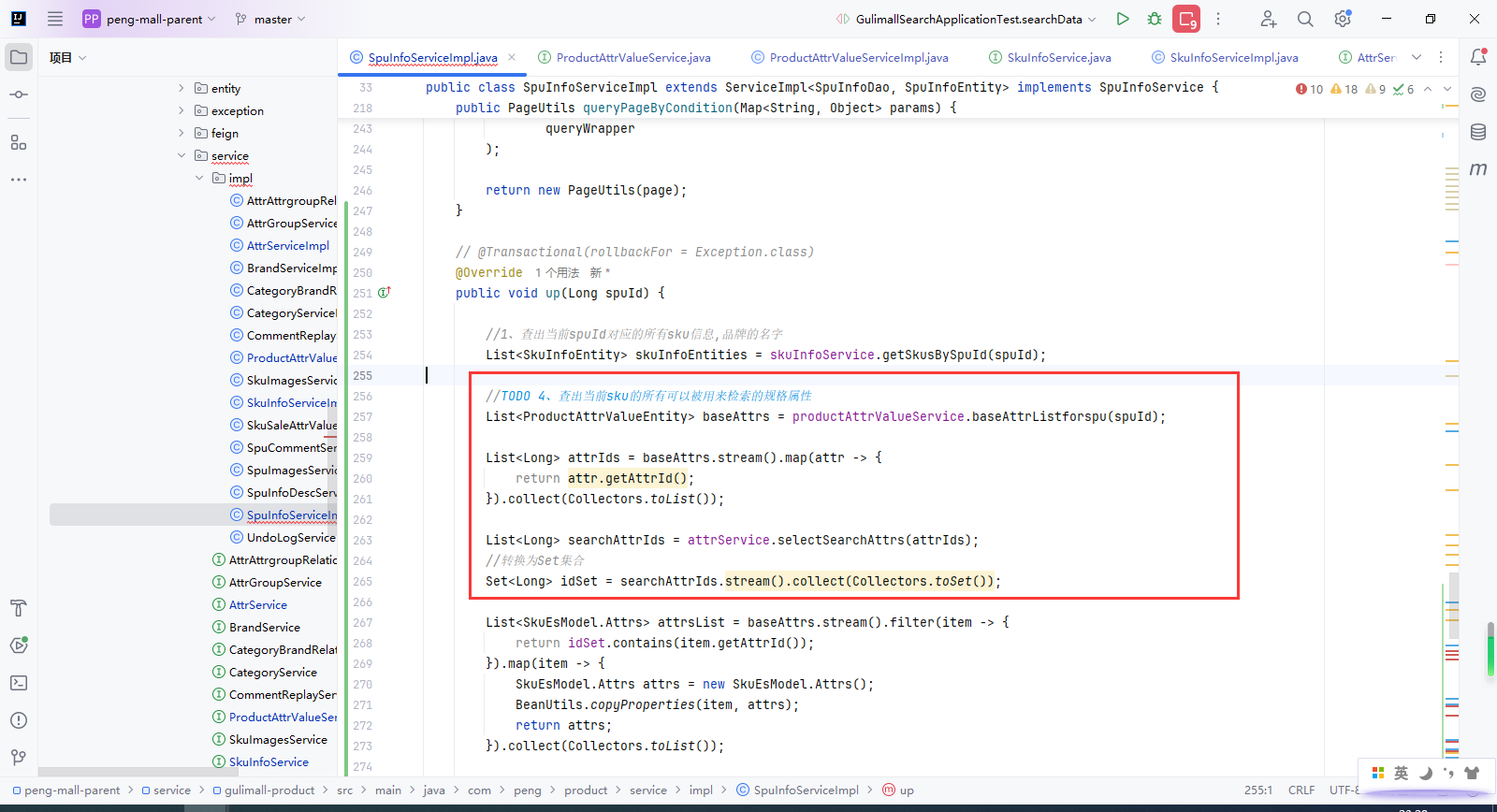The image size is (1497, 812).
Task: Click the errors count indicator 10
Action: point(1309,89)
